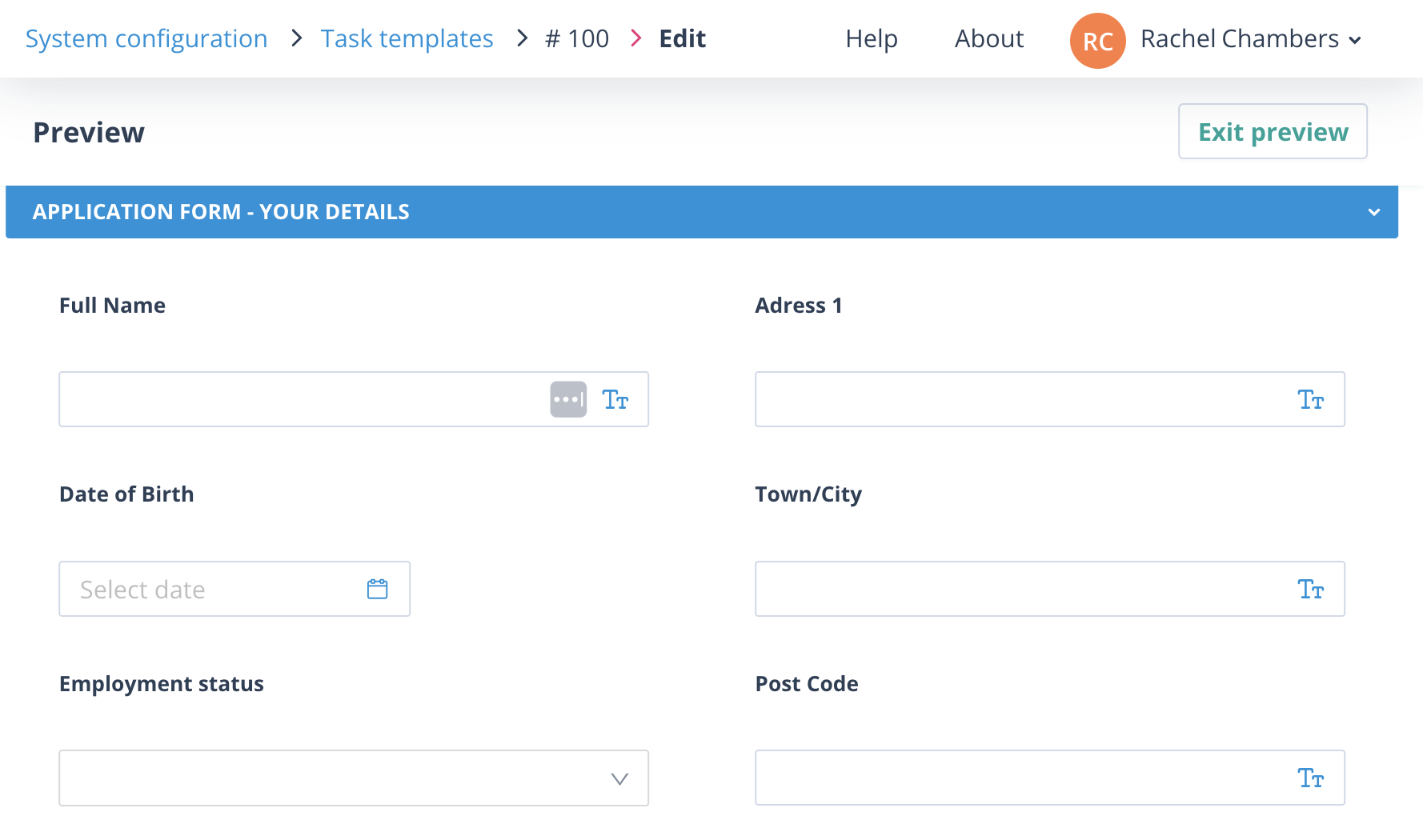
Task: Click the Preview heading text
Action: pos(89,132)
